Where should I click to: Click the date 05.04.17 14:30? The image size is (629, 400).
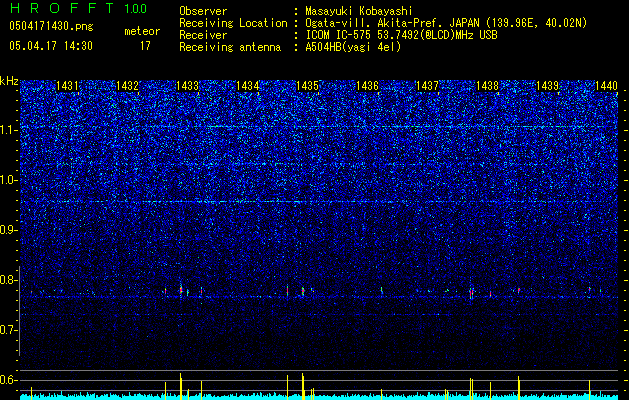click(x=51, y=46)
